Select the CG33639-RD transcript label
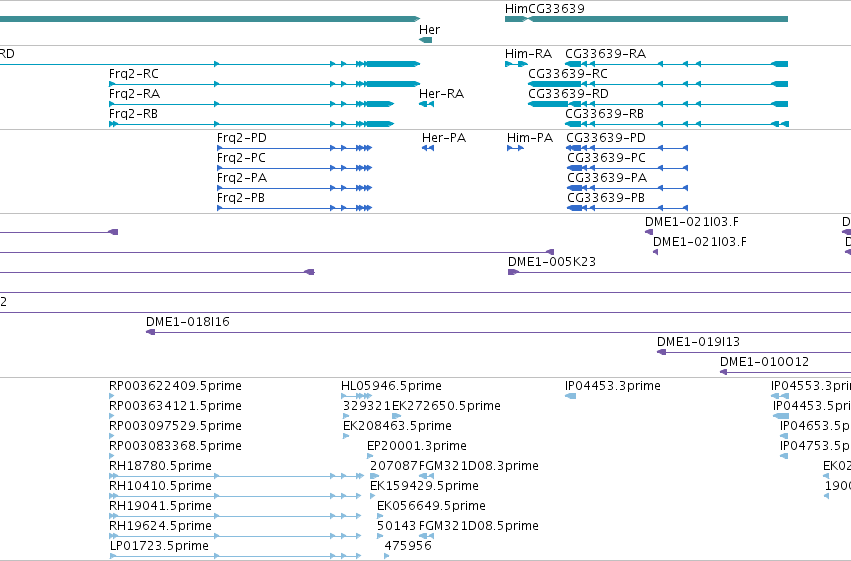Viewport: 851px width, 561px height. coord(568,94)
